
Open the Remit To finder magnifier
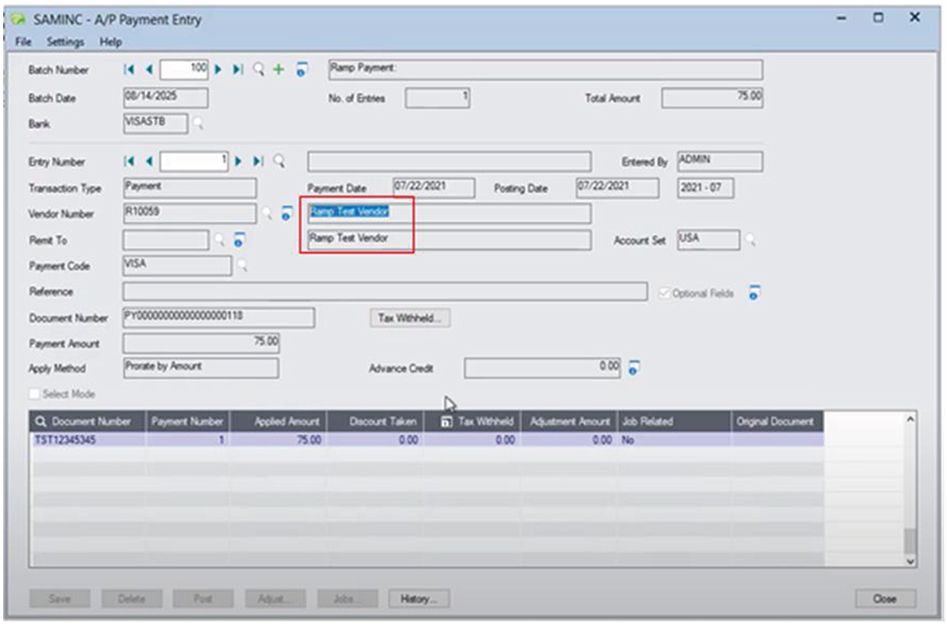[219, 240]
